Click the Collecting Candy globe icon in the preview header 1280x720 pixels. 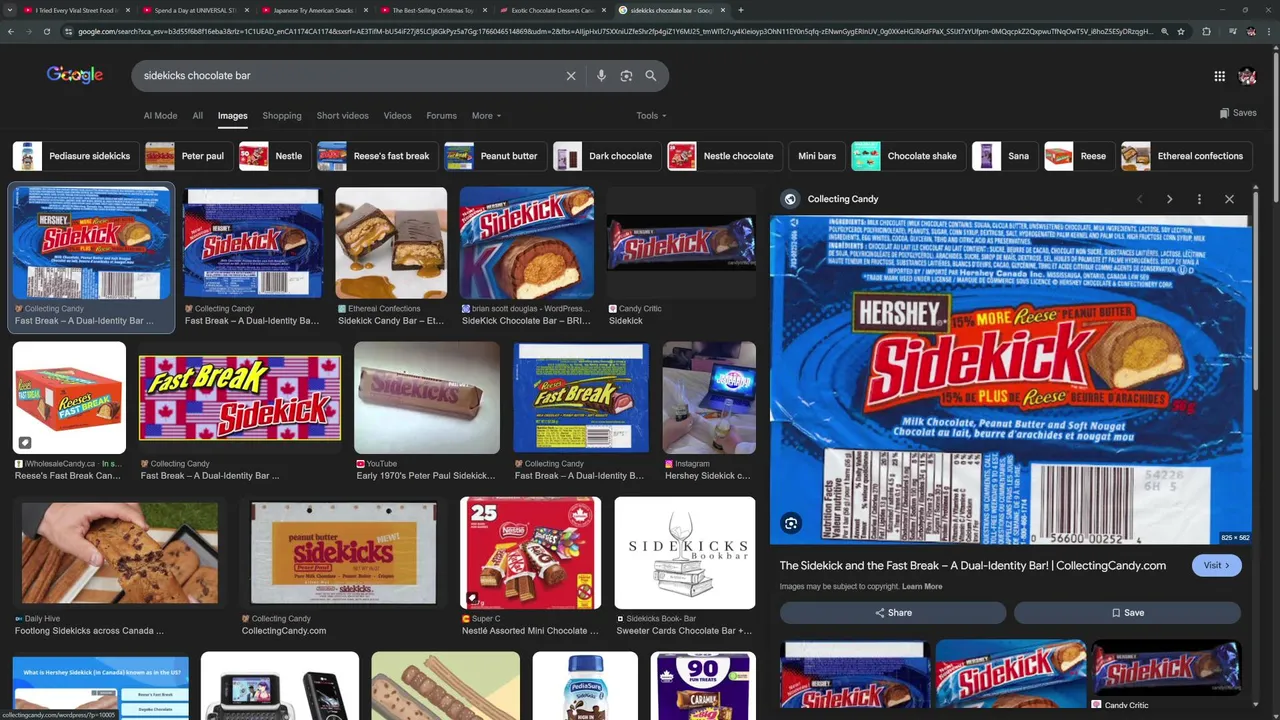coord(790,199)
